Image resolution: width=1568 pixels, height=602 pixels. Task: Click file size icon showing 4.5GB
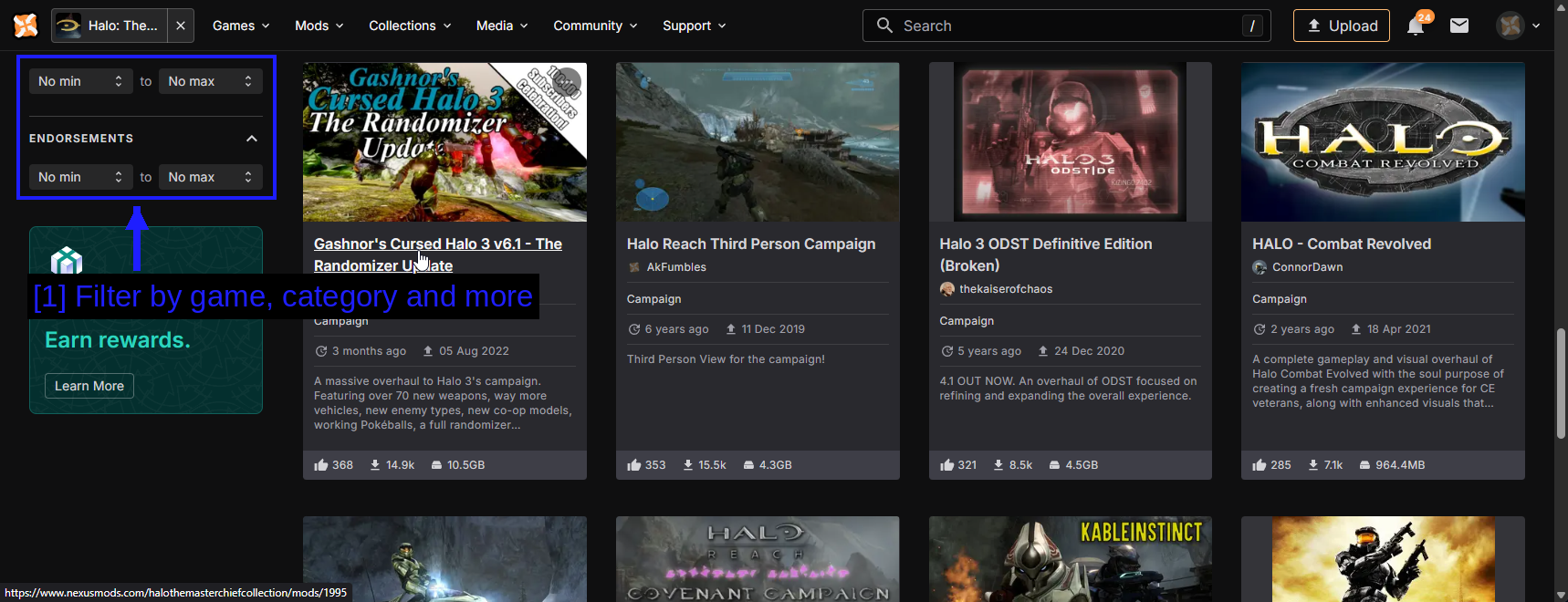[x=1054, y=465]
